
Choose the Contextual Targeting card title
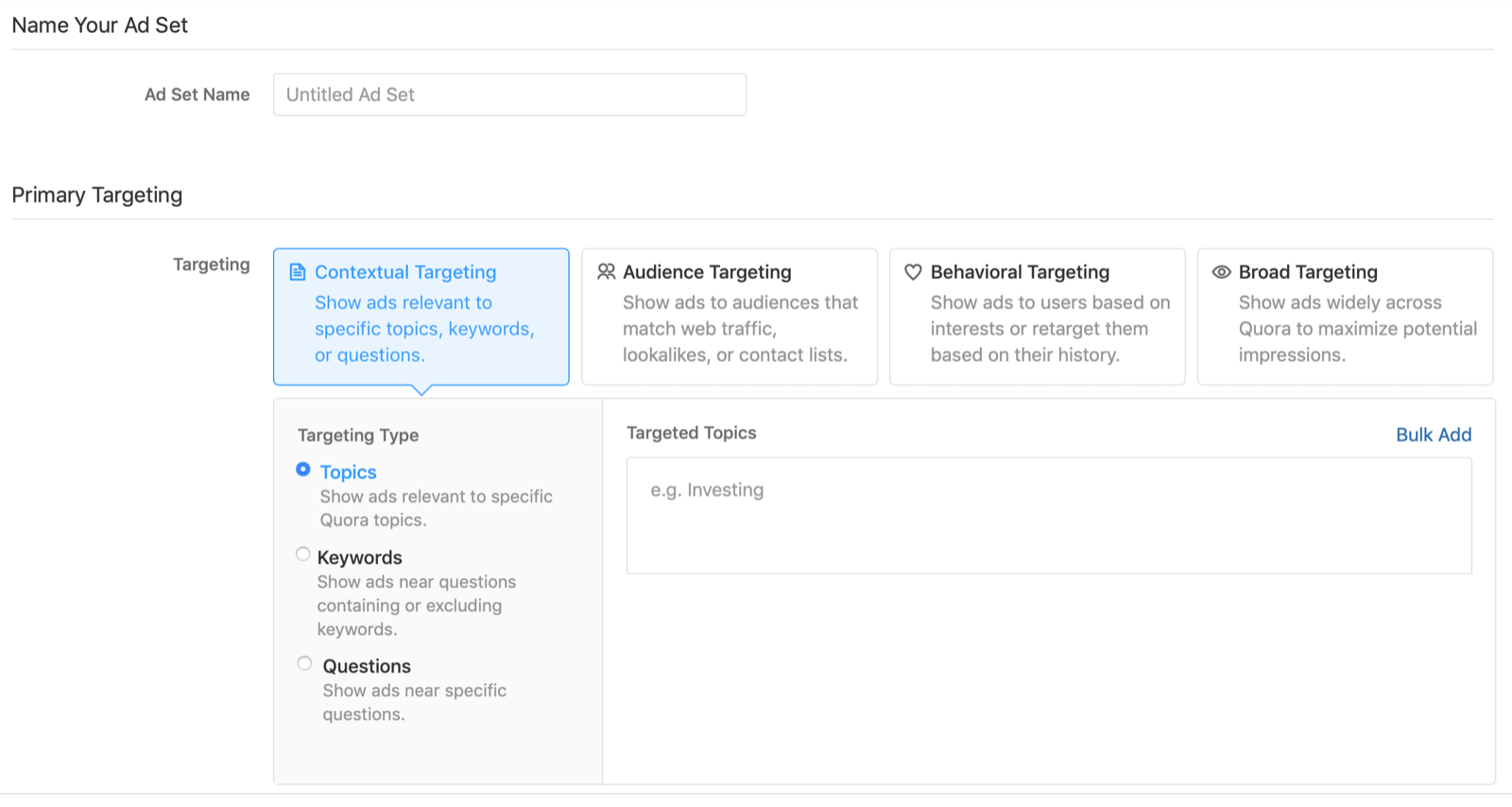pyautogui.click(x=405, y=272)
